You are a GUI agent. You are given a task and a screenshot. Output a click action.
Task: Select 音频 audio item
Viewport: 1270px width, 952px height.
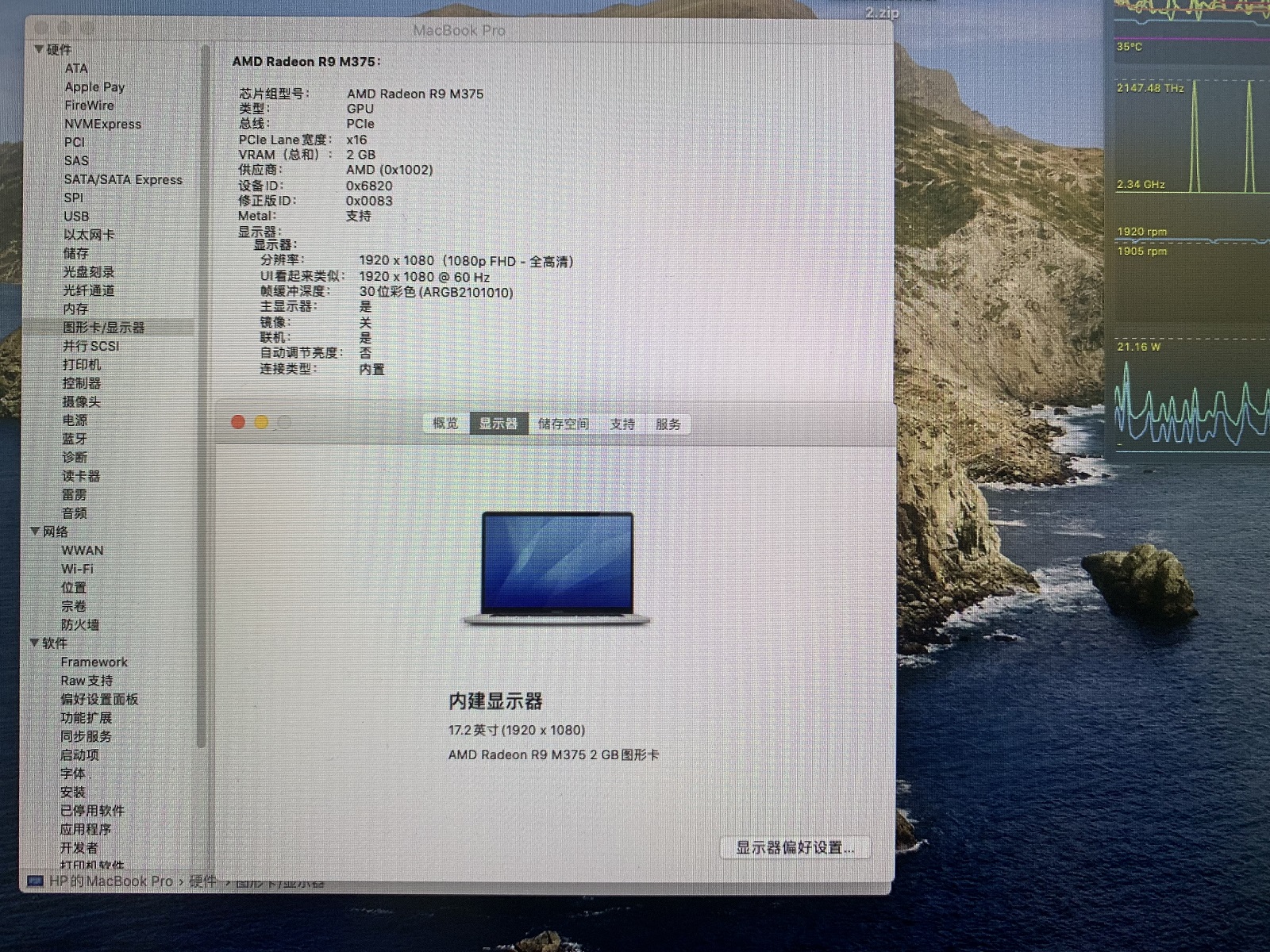click(75, 513)
